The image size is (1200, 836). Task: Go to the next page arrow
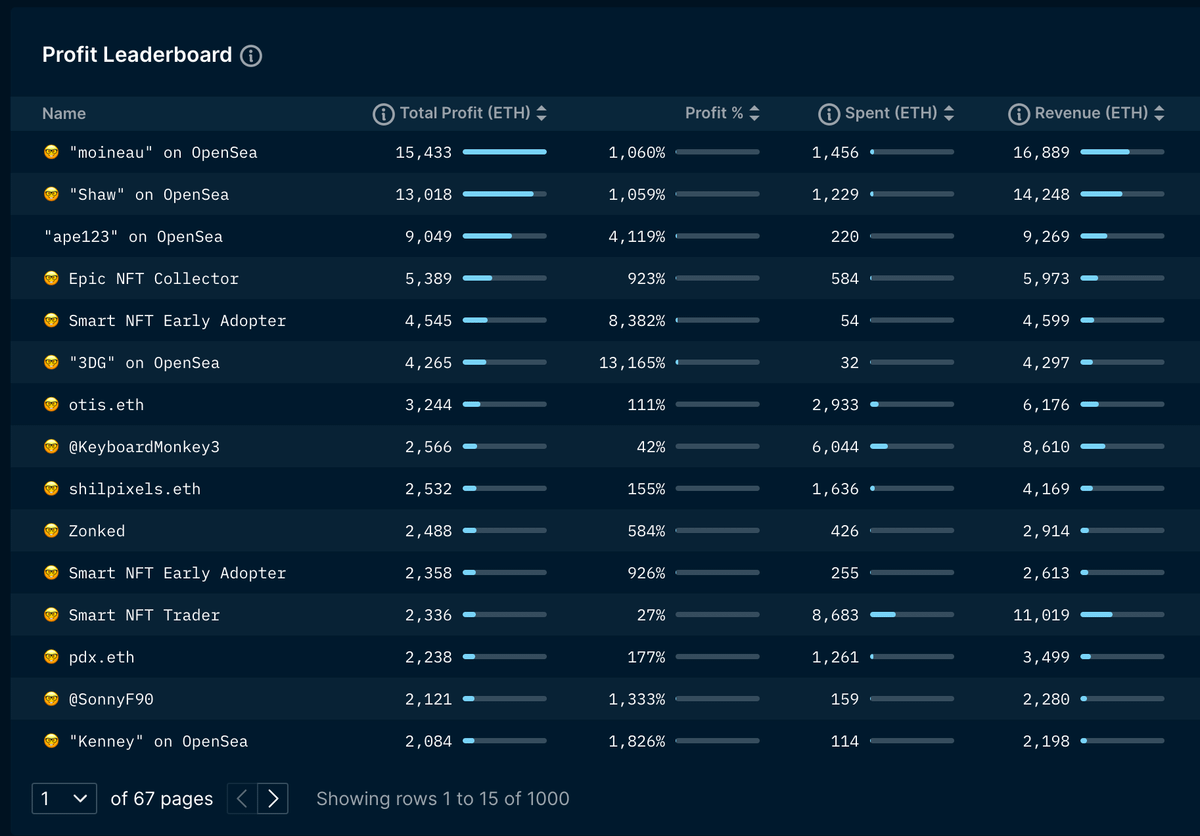coord(272,798)
